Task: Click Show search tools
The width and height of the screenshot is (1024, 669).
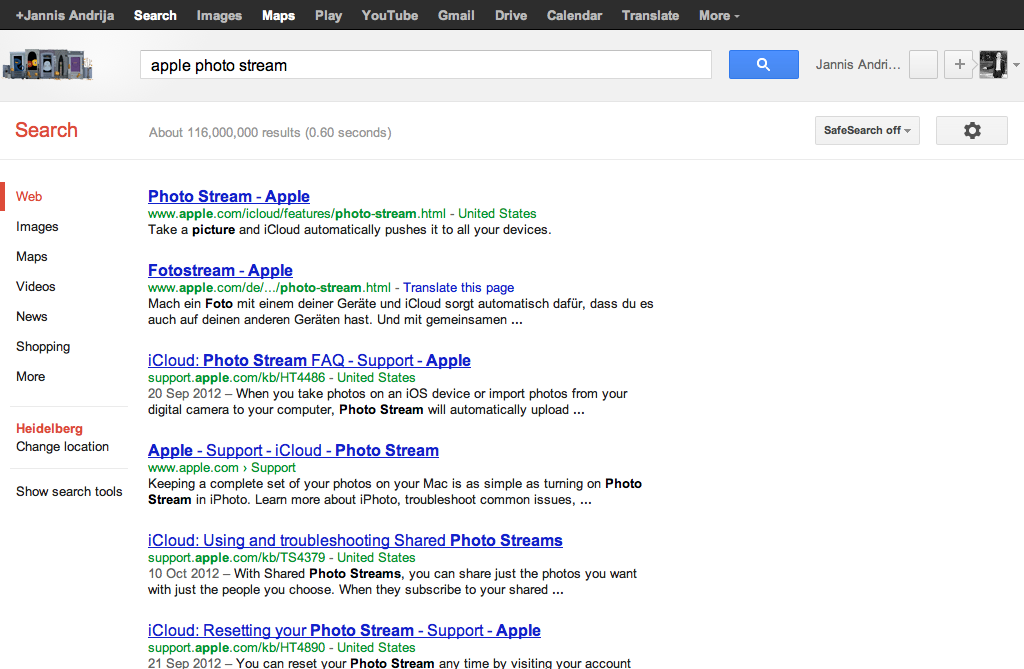Action: 69,491
